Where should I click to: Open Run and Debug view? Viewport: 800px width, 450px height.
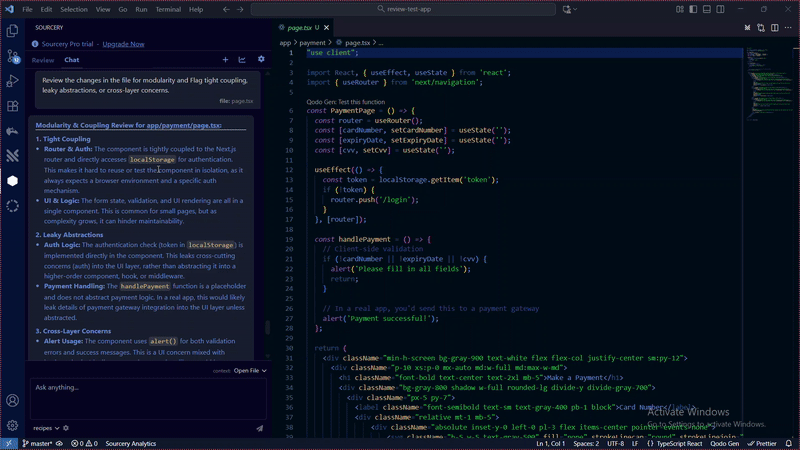pos(12,81)
